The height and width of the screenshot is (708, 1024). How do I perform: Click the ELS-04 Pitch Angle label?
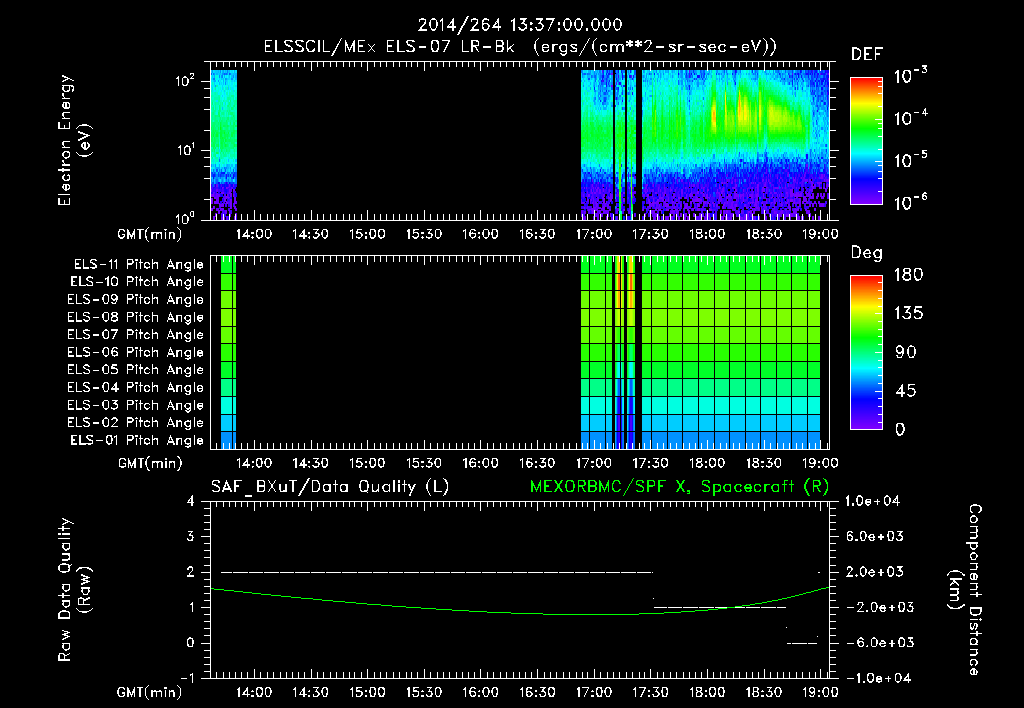tap(135, 387)
